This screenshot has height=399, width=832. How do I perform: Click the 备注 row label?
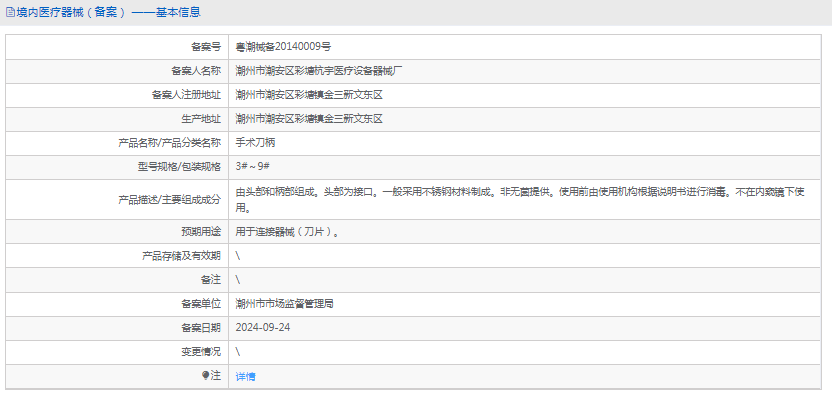(x=211, y=280)
